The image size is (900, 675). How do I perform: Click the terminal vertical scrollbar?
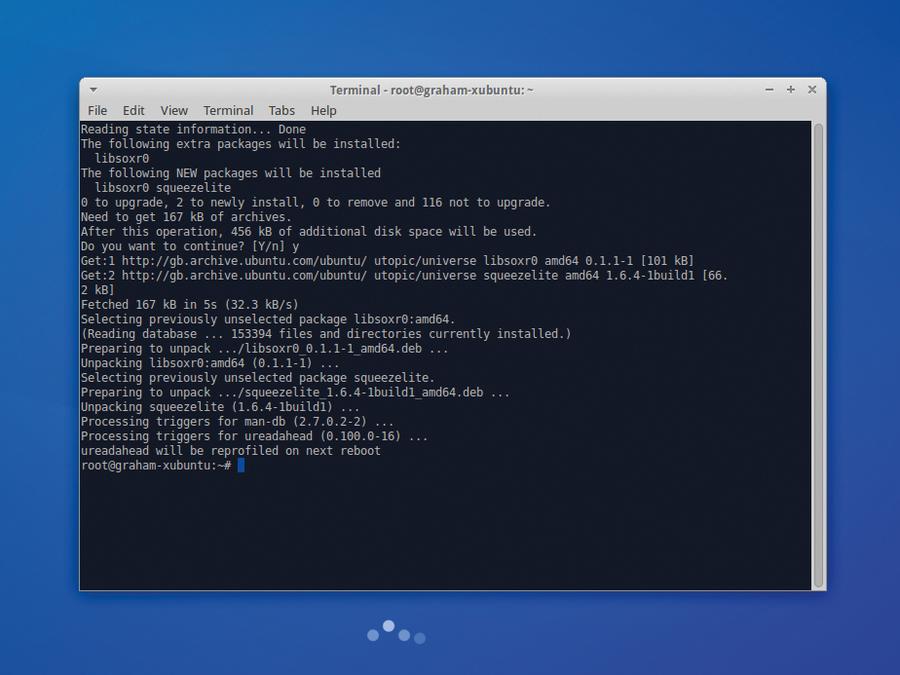coord(818,355)
